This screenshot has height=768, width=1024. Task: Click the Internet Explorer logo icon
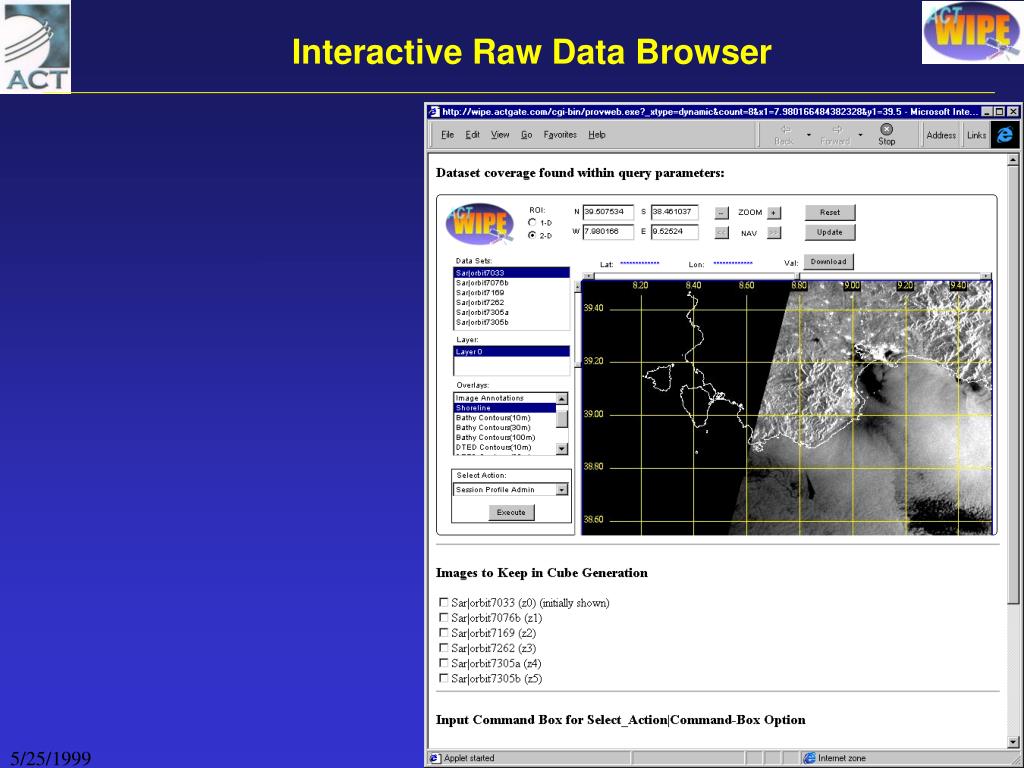[x=1005, y=135]
